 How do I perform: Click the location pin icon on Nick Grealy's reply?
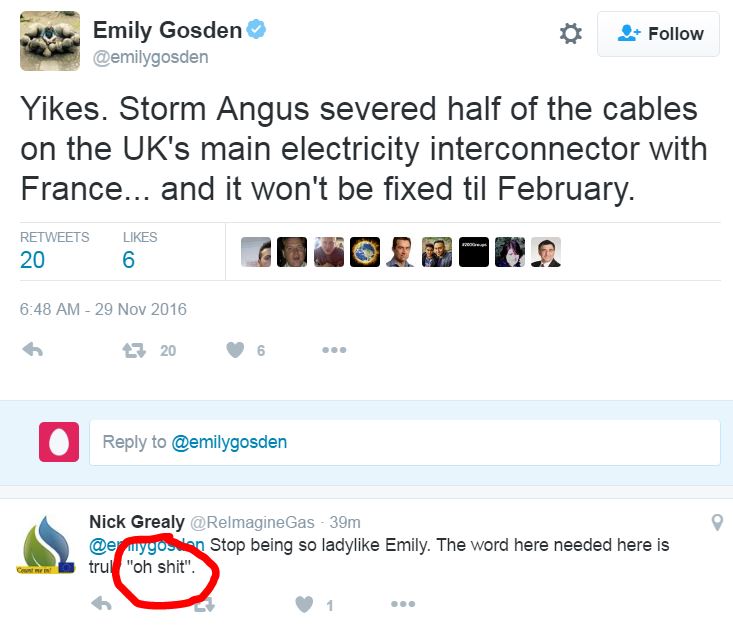pyautogui.click(x=716, y=522)
